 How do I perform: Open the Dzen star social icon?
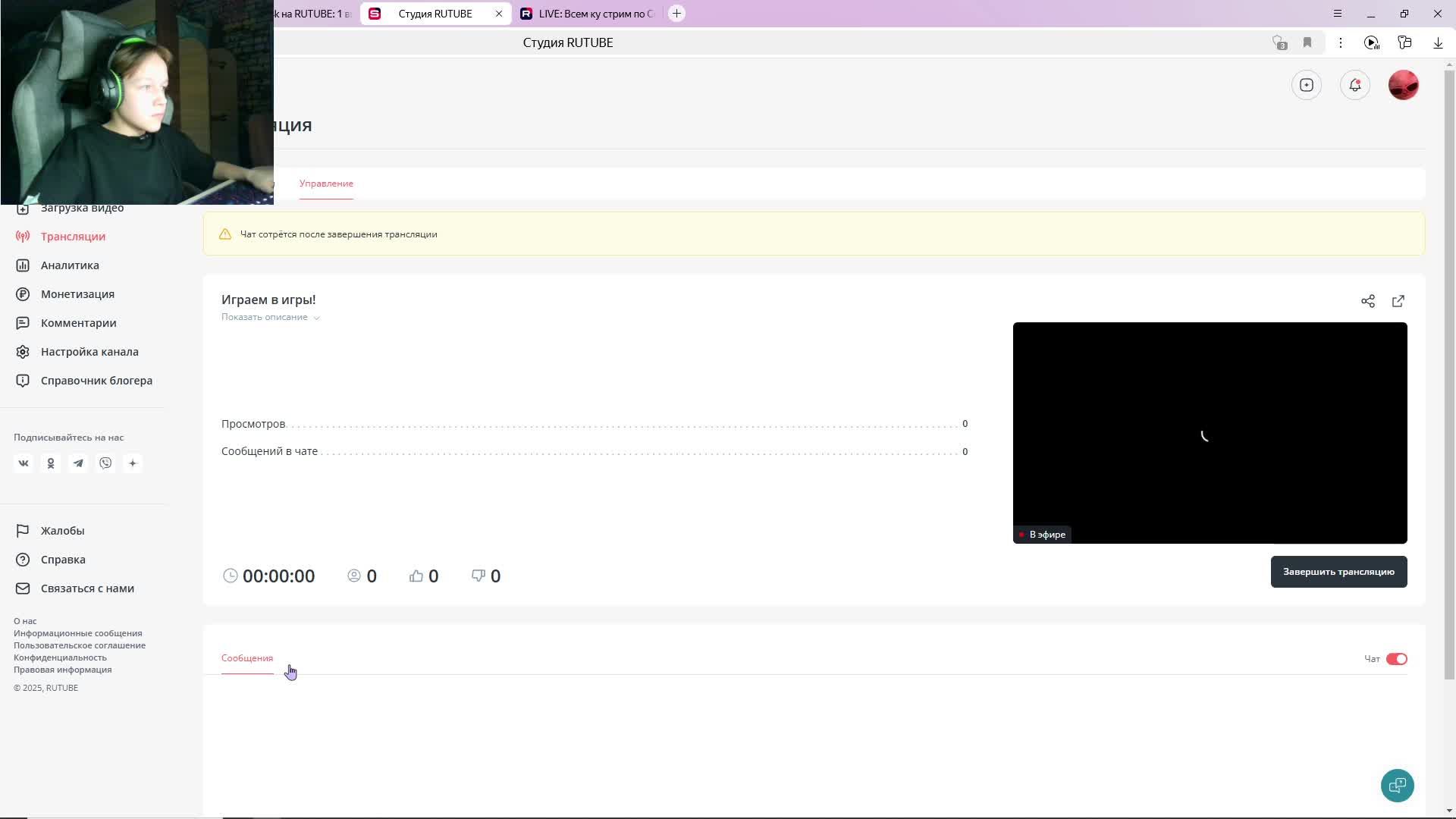[133, 463]
